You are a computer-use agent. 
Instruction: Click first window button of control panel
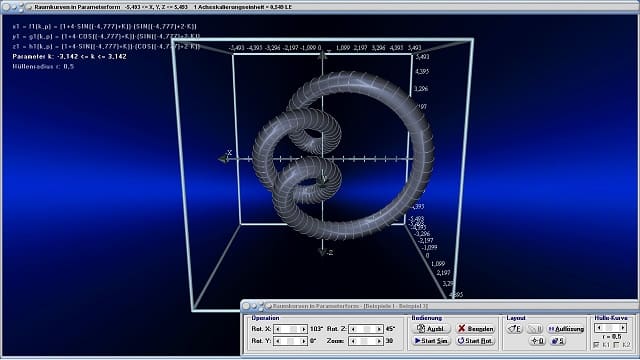(246, 306)
